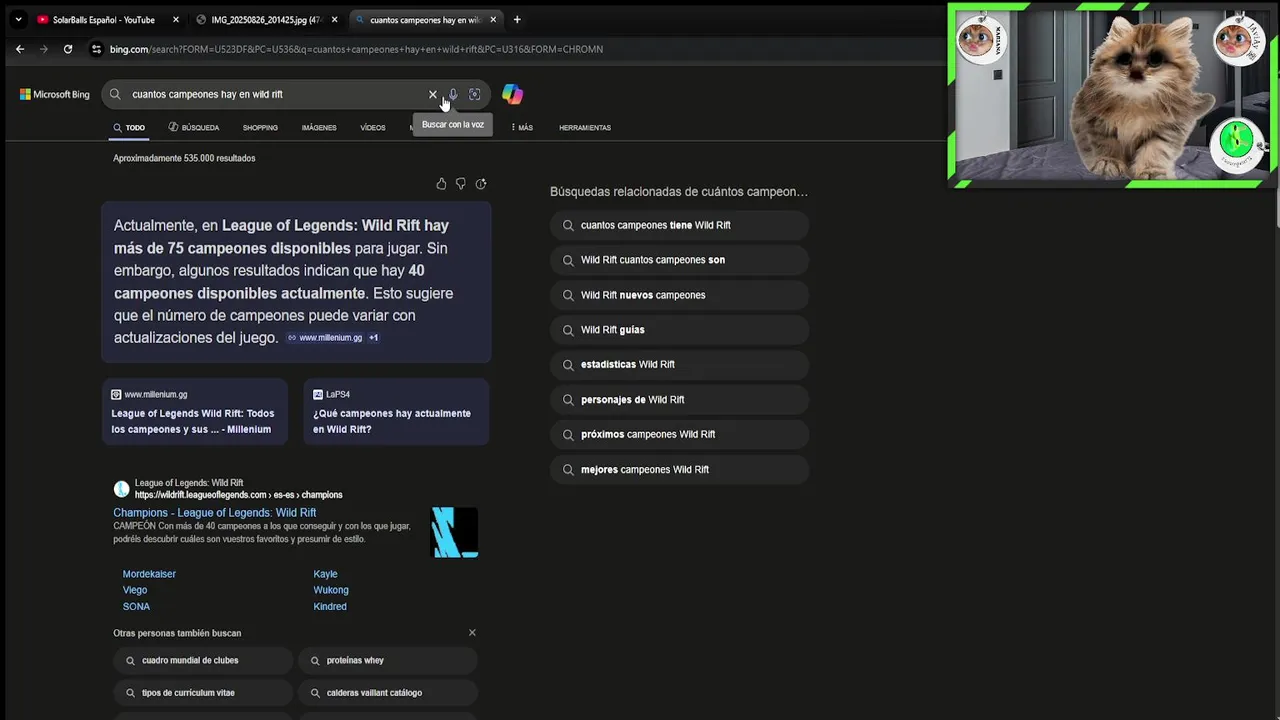The image size is (1280, 720).
Task: Open the Wukong sublink
Action: click(x=331, y=590)
